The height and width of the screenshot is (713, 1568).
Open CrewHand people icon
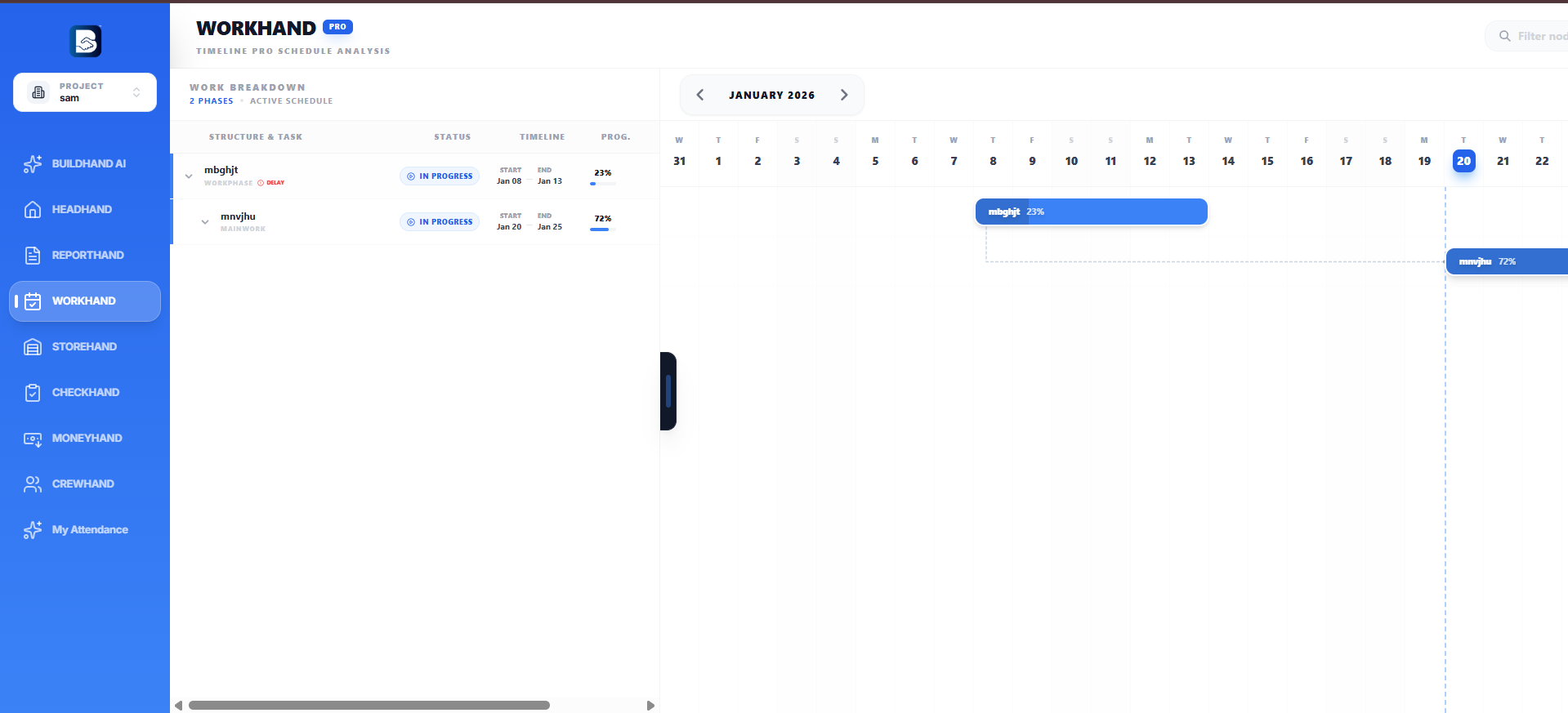33,484
